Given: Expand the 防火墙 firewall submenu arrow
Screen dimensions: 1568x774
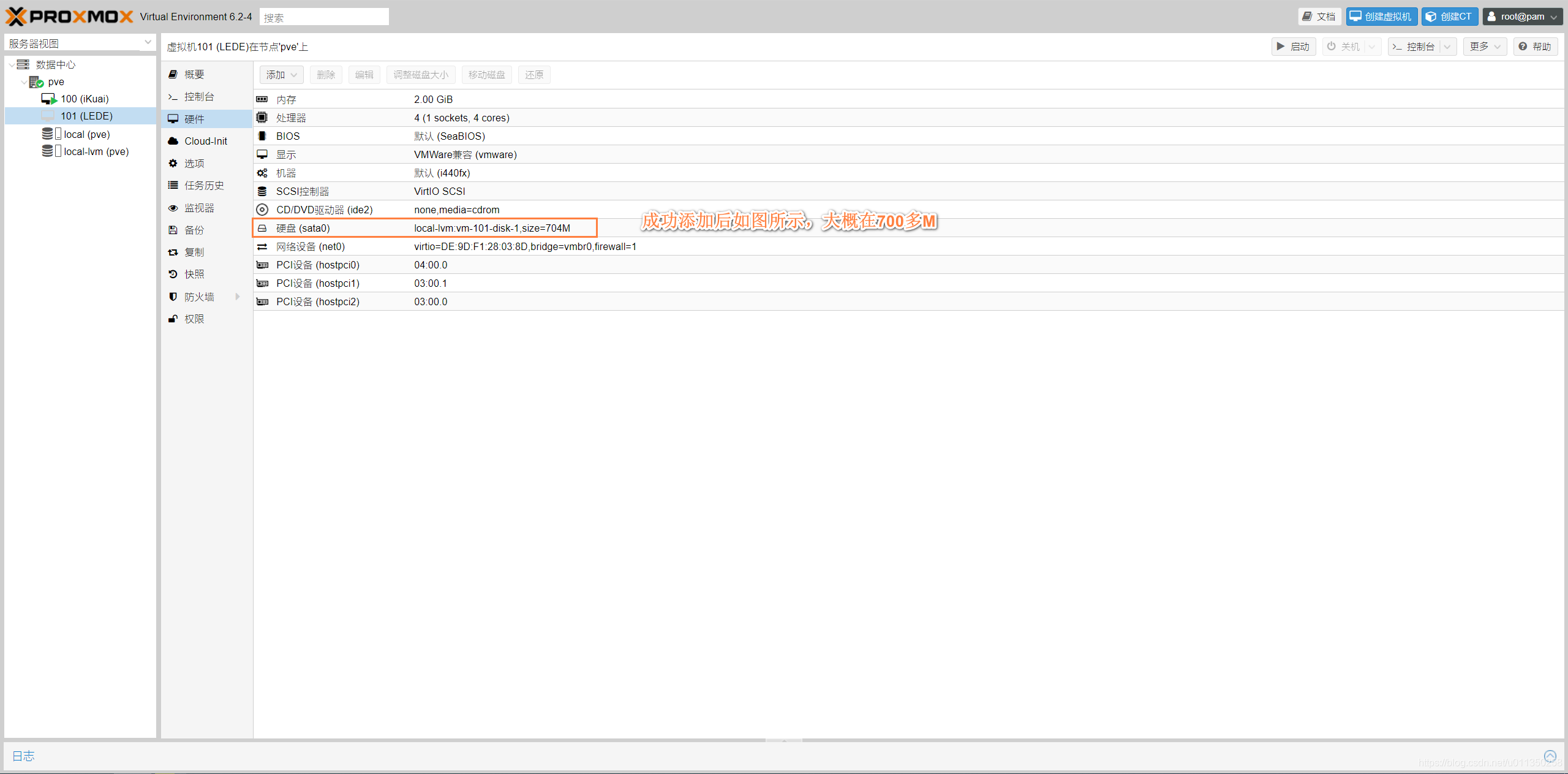Looking at the screenshot, I should click(x=238, y=297).
